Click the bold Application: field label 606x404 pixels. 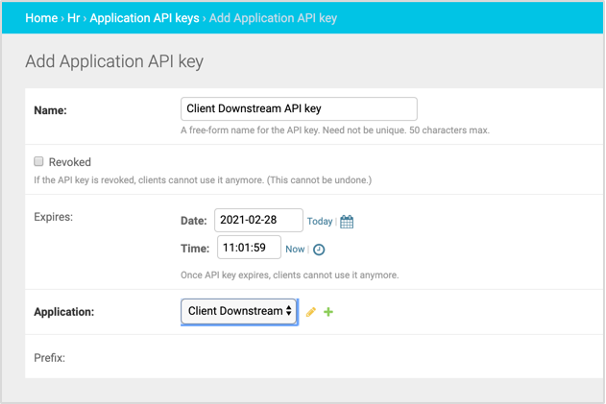[x=64, y=312]
